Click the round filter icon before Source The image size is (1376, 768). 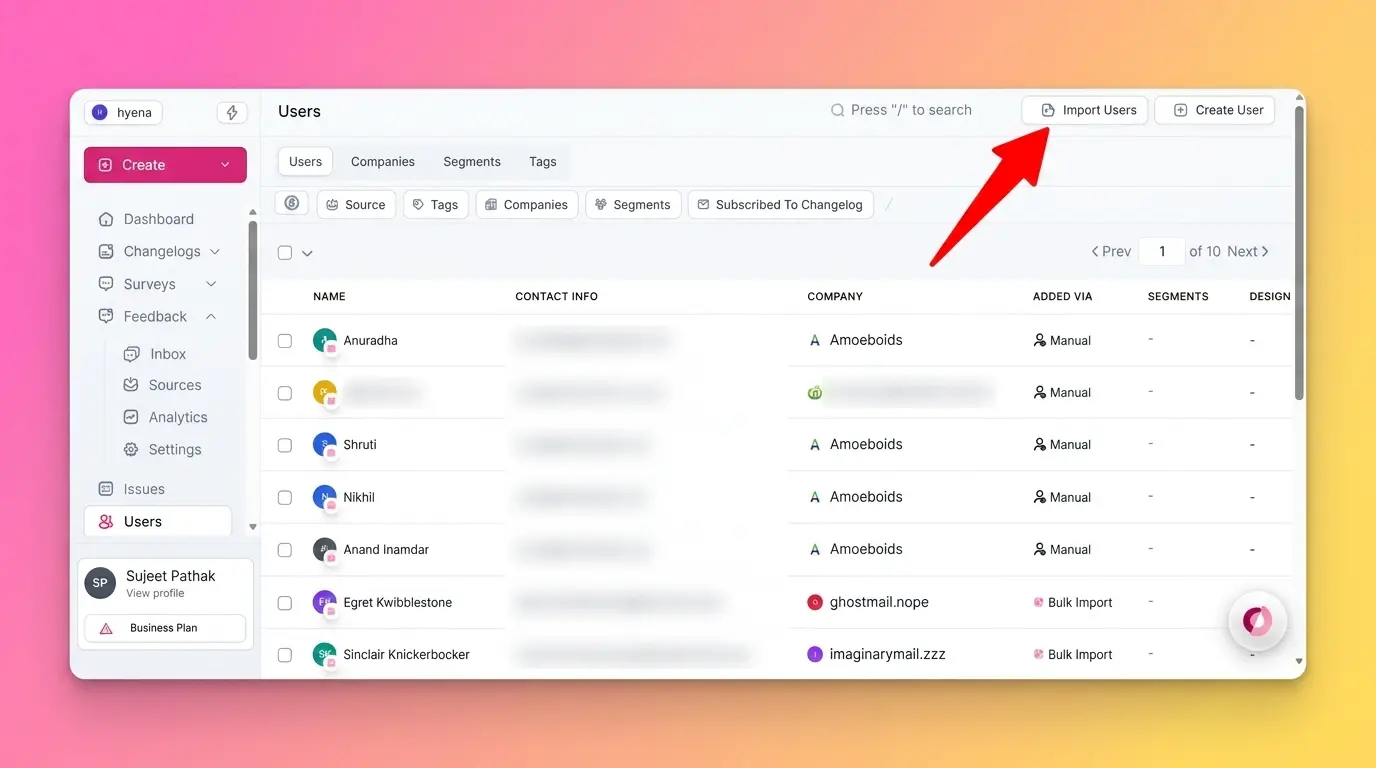coord(292,203)
